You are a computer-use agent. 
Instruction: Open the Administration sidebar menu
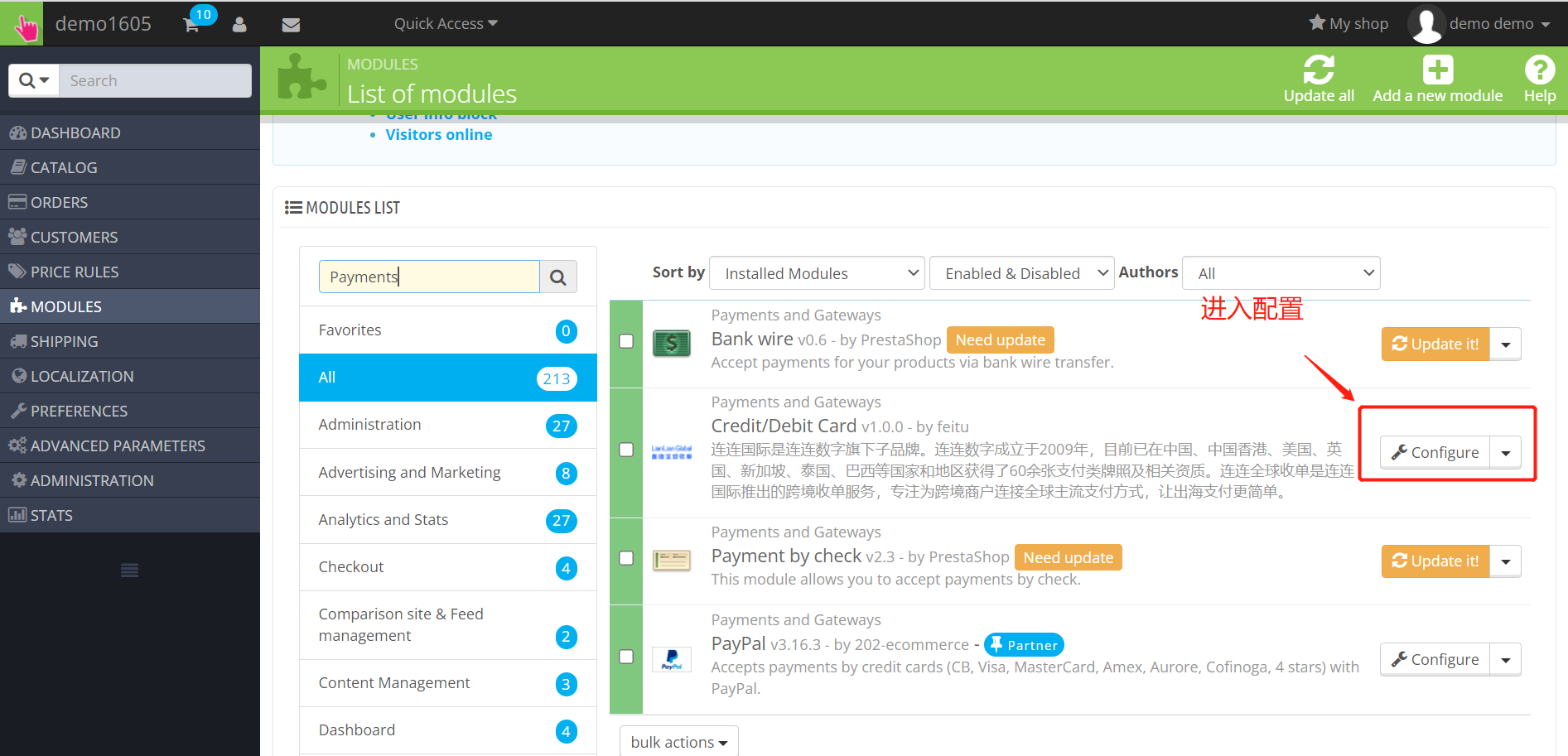pyautogui.click(x=130, y=480)
